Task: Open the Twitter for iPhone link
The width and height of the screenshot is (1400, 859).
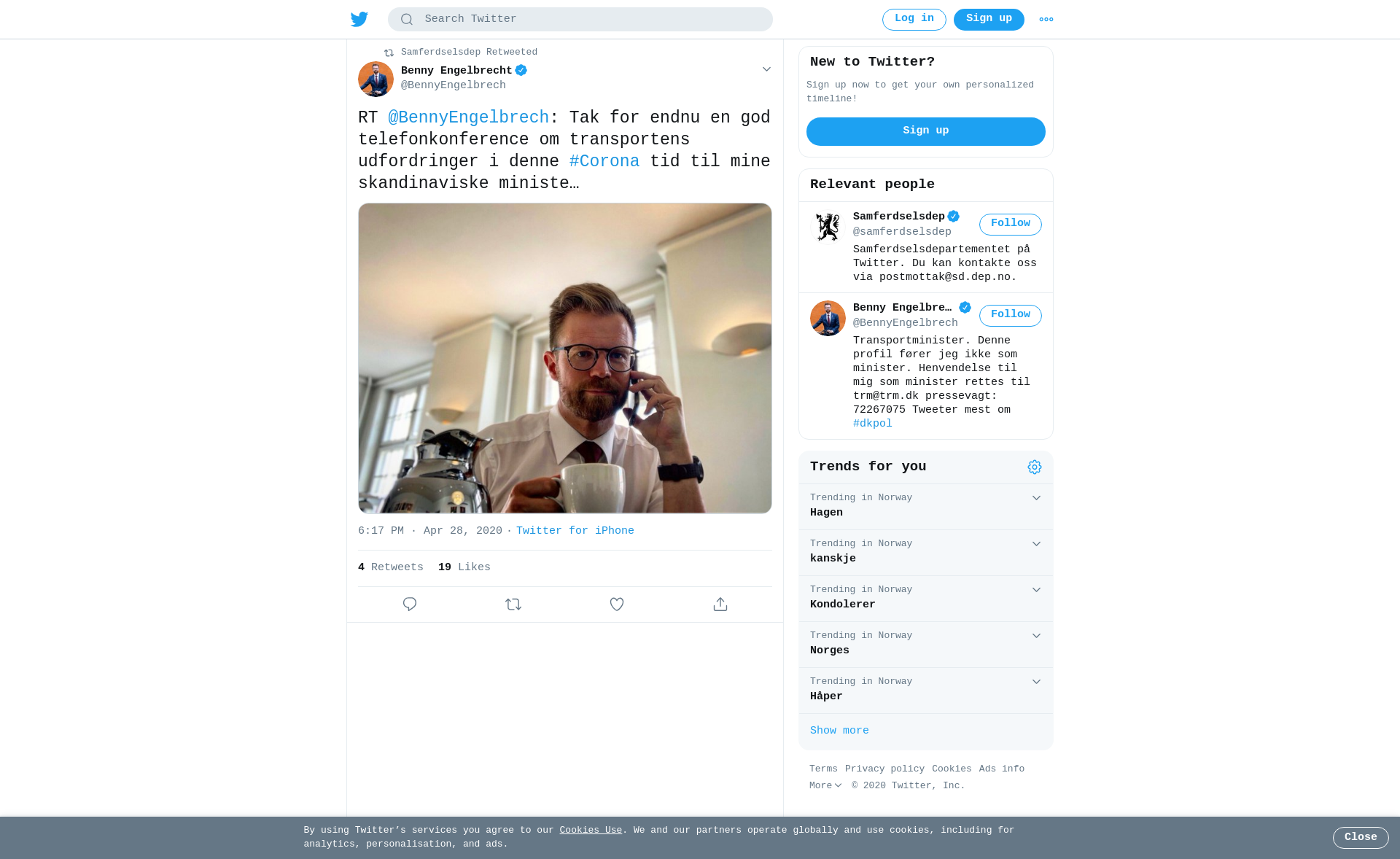Action: pos(575,531)
